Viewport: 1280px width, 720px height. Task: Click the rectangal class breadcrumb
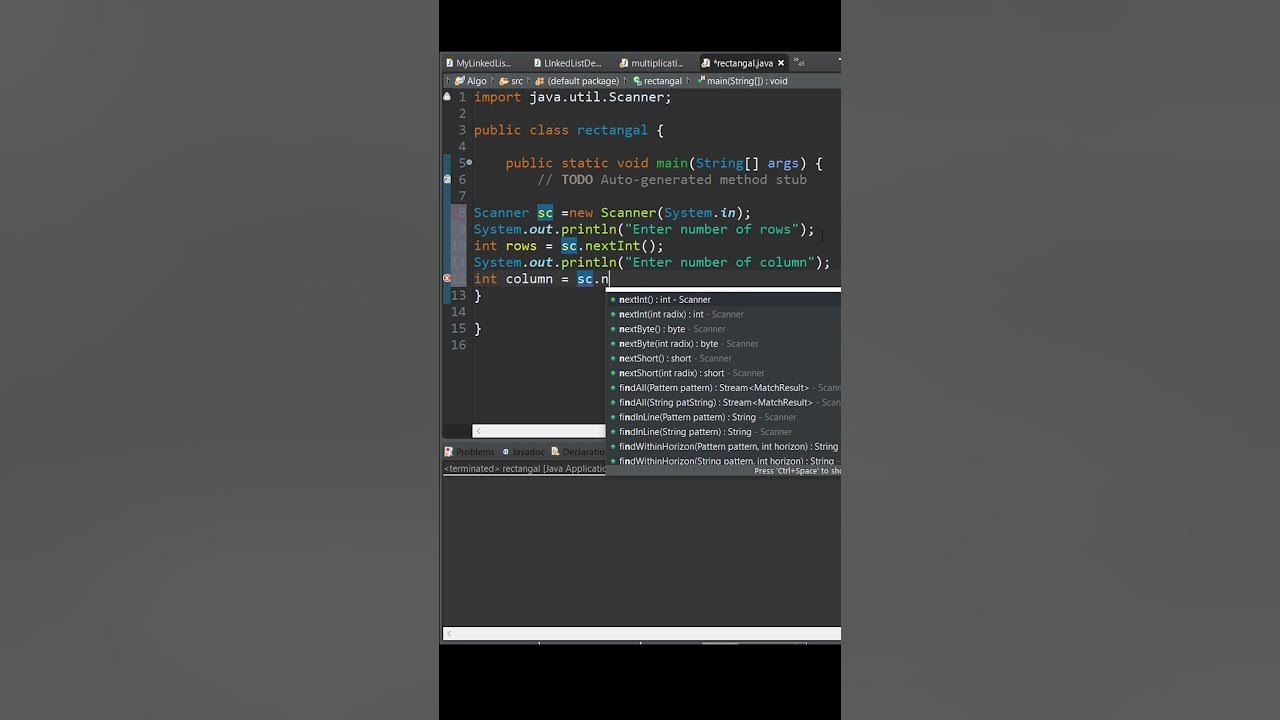[x=657, y=81]
